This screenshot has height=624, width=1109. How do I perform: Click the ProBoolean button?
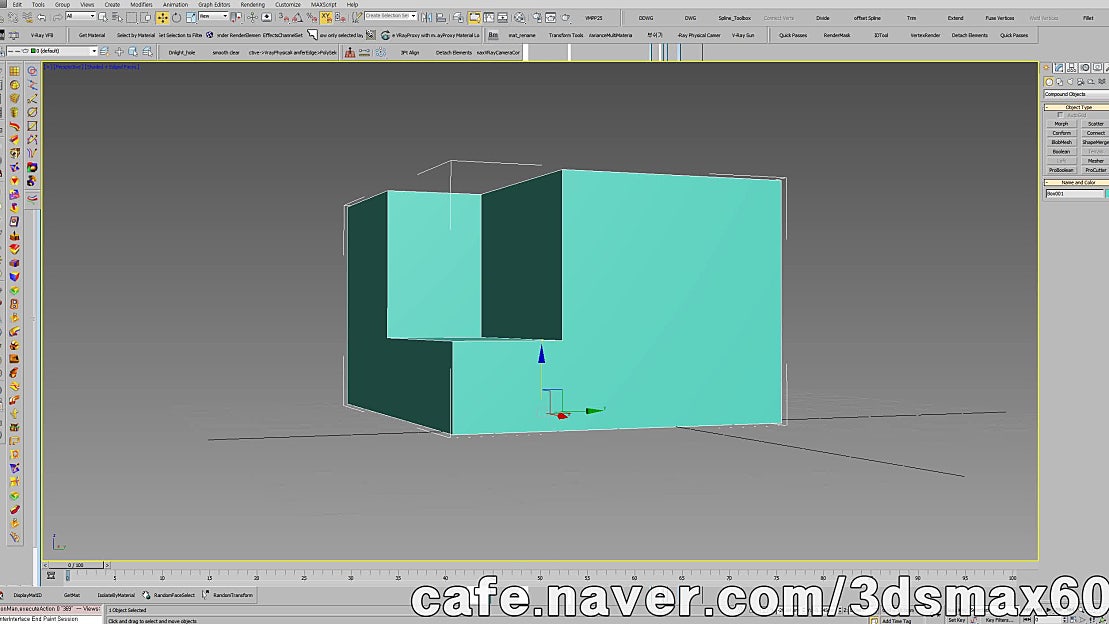pyautogui.click(x=1061, y=168)
